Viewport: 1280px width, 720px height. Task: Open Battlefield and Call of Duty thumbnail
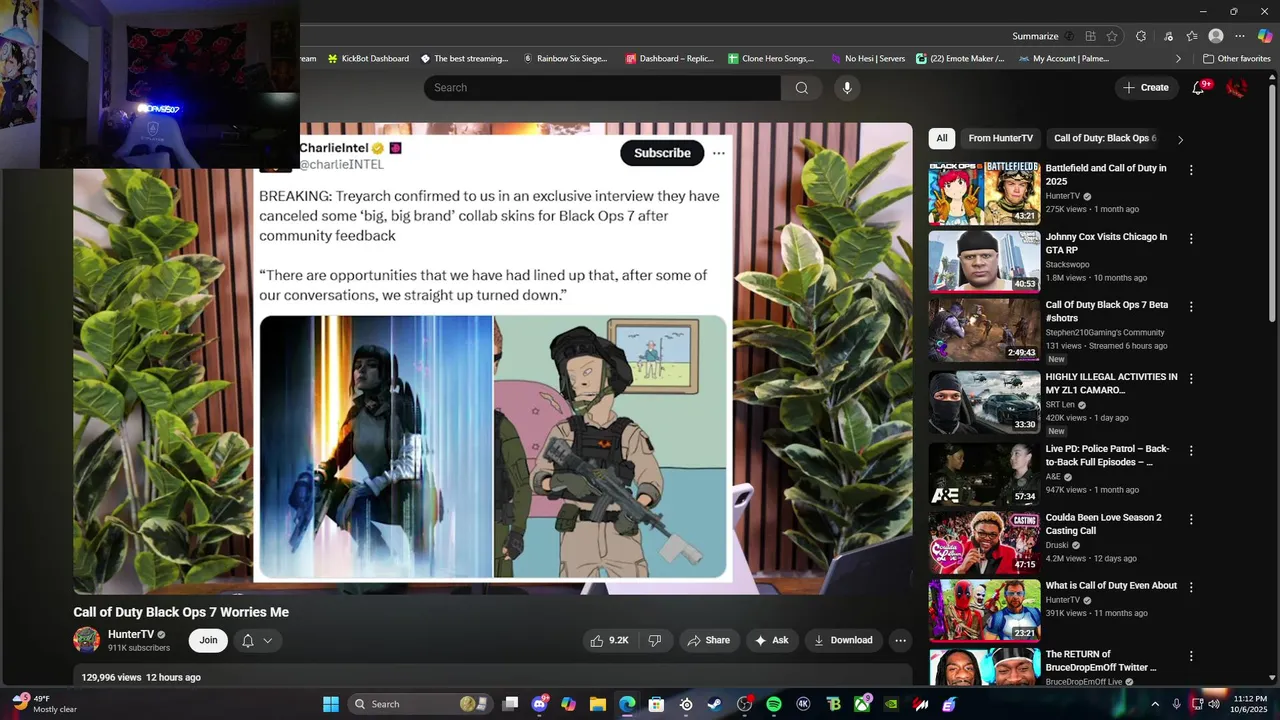(984, 193)
